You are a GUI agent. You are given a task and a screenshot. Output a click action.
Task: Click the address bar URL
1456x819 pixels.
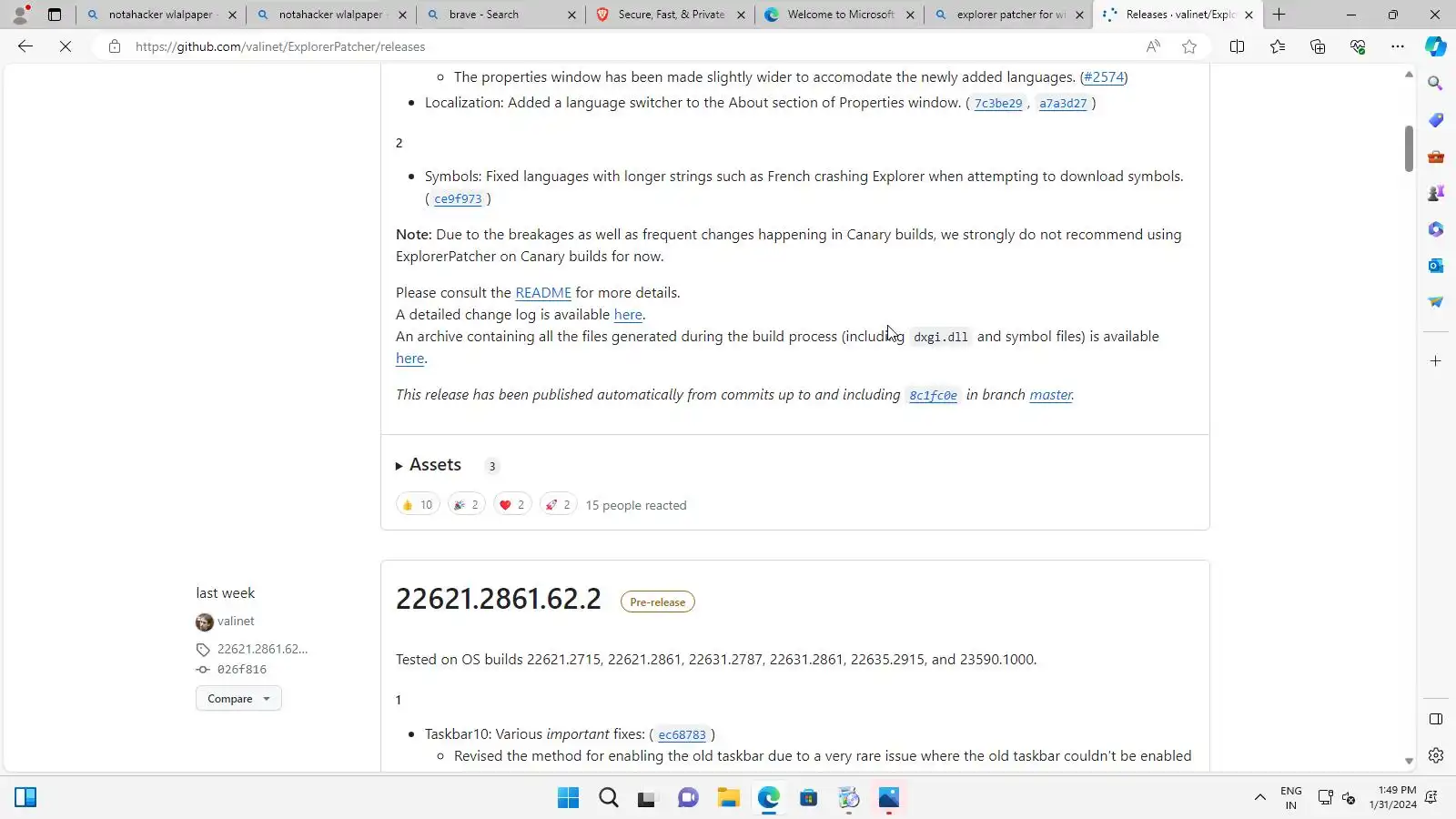pos(280,46)
